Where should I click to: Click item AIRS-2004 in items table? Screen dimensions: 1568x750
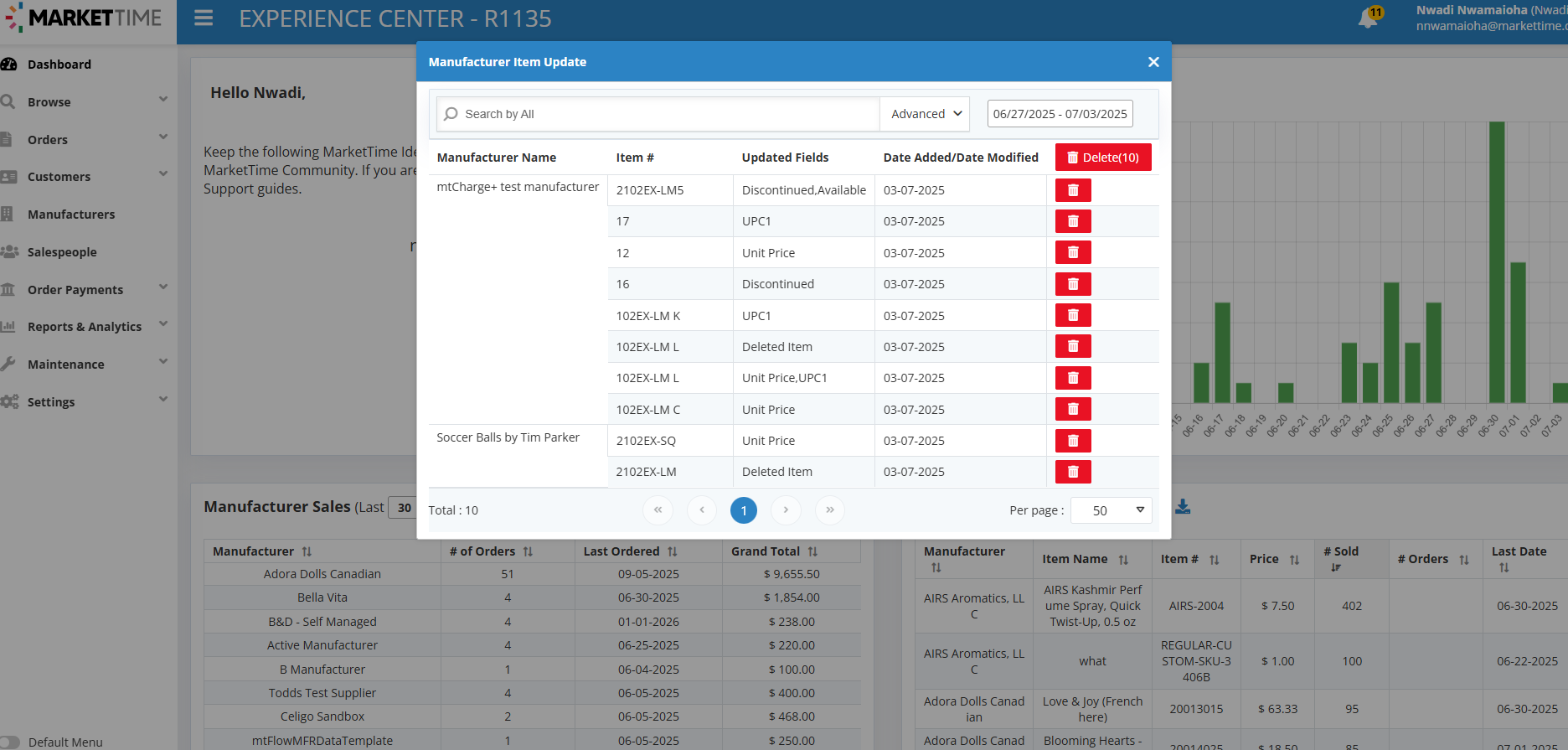[x=1196, y=606]
